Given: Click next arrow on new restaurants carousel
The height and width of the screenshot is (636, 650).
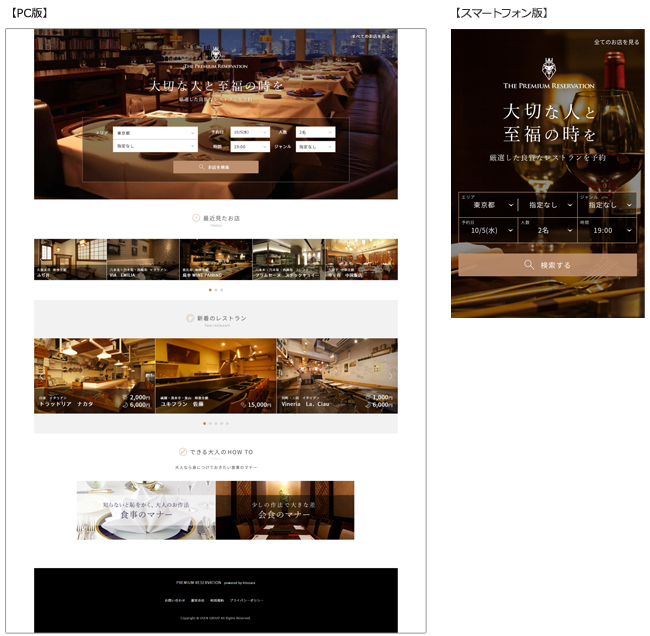Looking at the screenshot, I should coord(390,376).
